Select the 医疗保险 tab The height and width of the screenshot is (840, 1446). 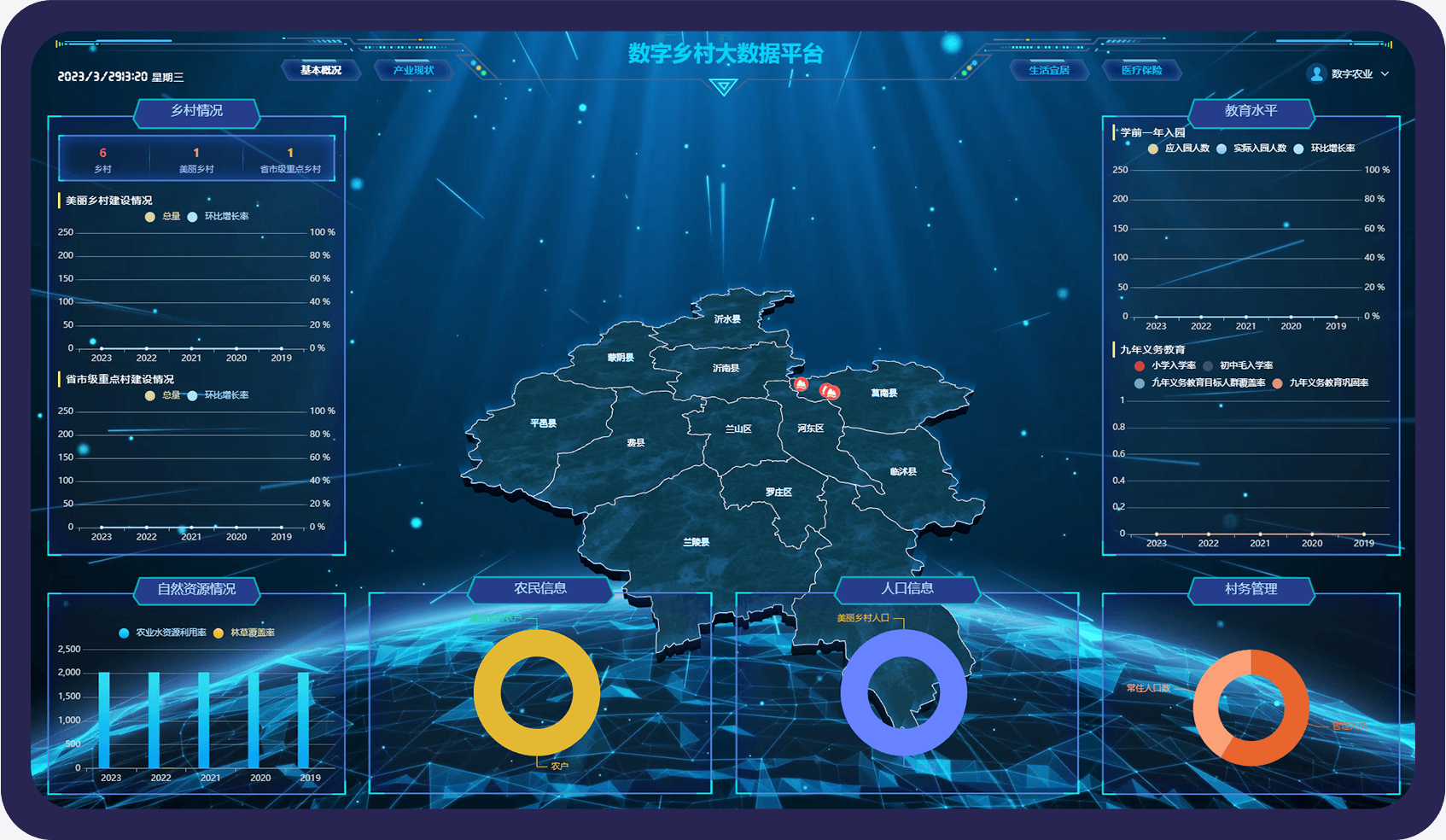[1142, 70]
